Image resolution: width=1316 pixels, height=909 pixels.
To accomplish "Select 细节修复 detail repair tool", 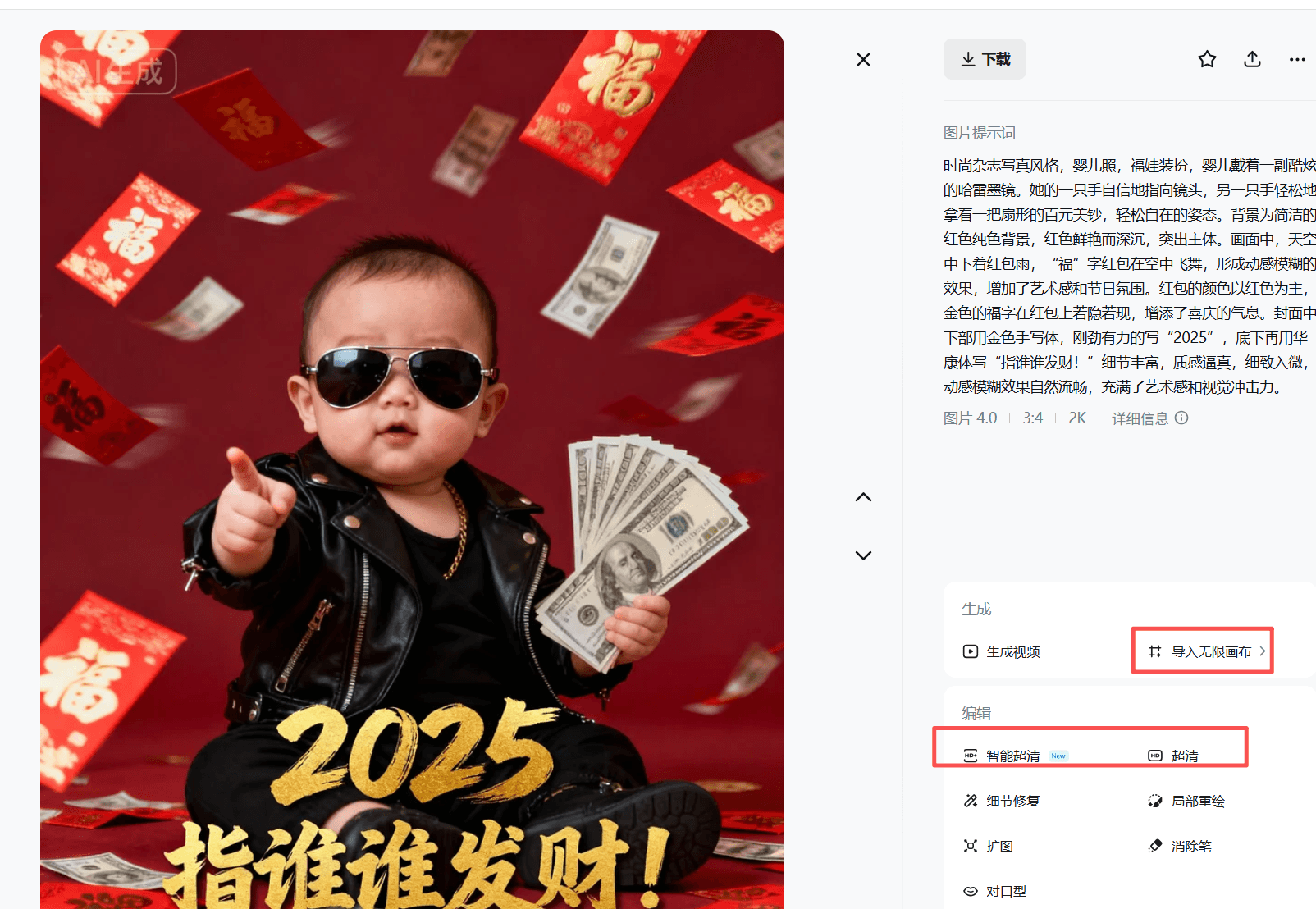I will 1002,801.
